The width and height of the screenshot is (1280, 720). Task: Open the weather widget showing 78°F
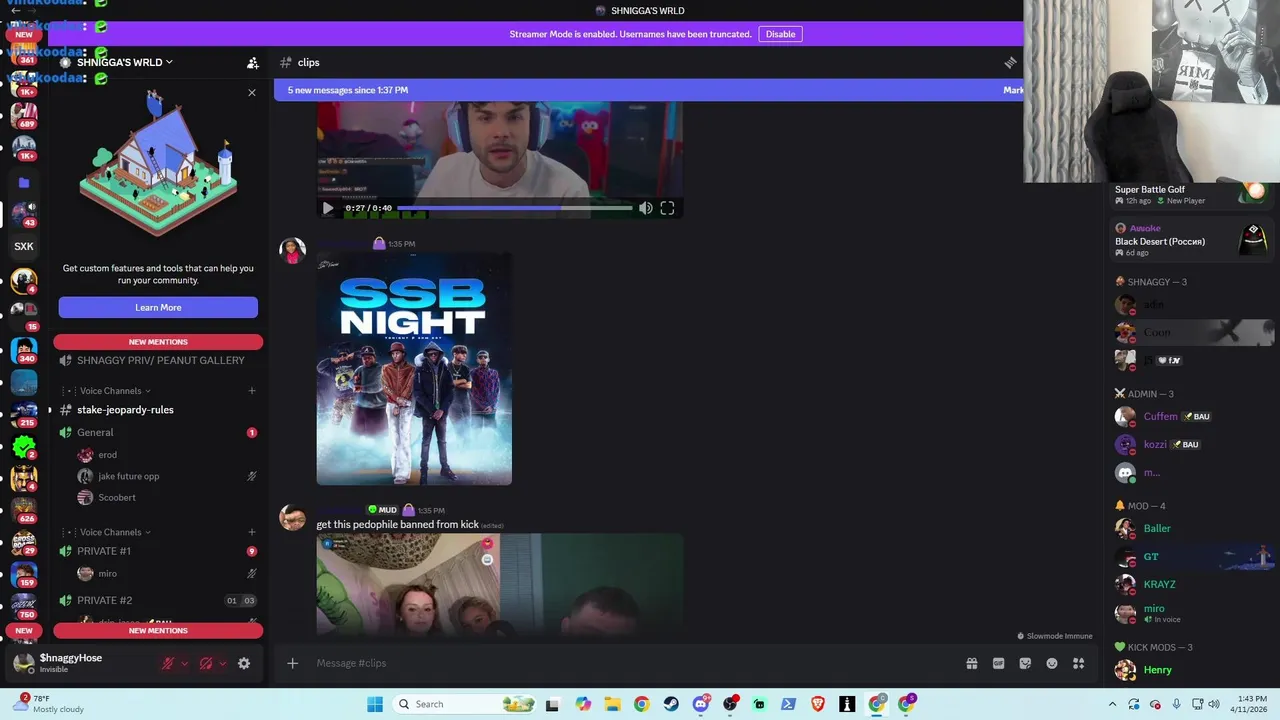point(50,703)
